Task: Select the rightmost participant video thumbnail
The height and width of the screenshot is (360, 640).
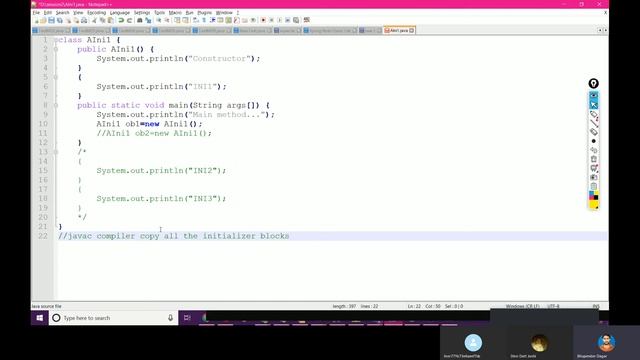Action: click(606, 342)
